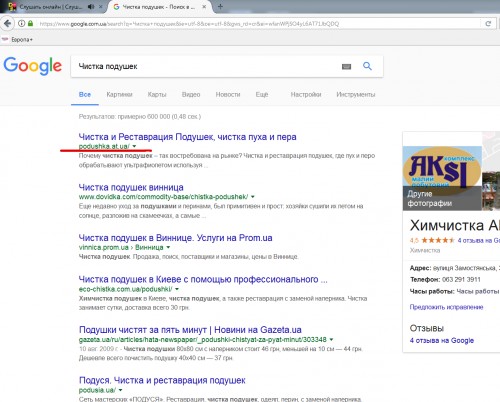500x402 pixels.
Task: Click the browser address bar URL
Action: (x=189, y=24)
